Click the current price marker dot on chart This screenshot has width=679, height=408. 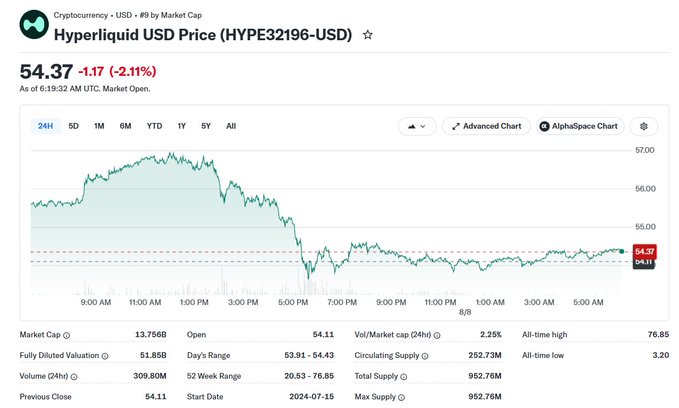[622, 252]
